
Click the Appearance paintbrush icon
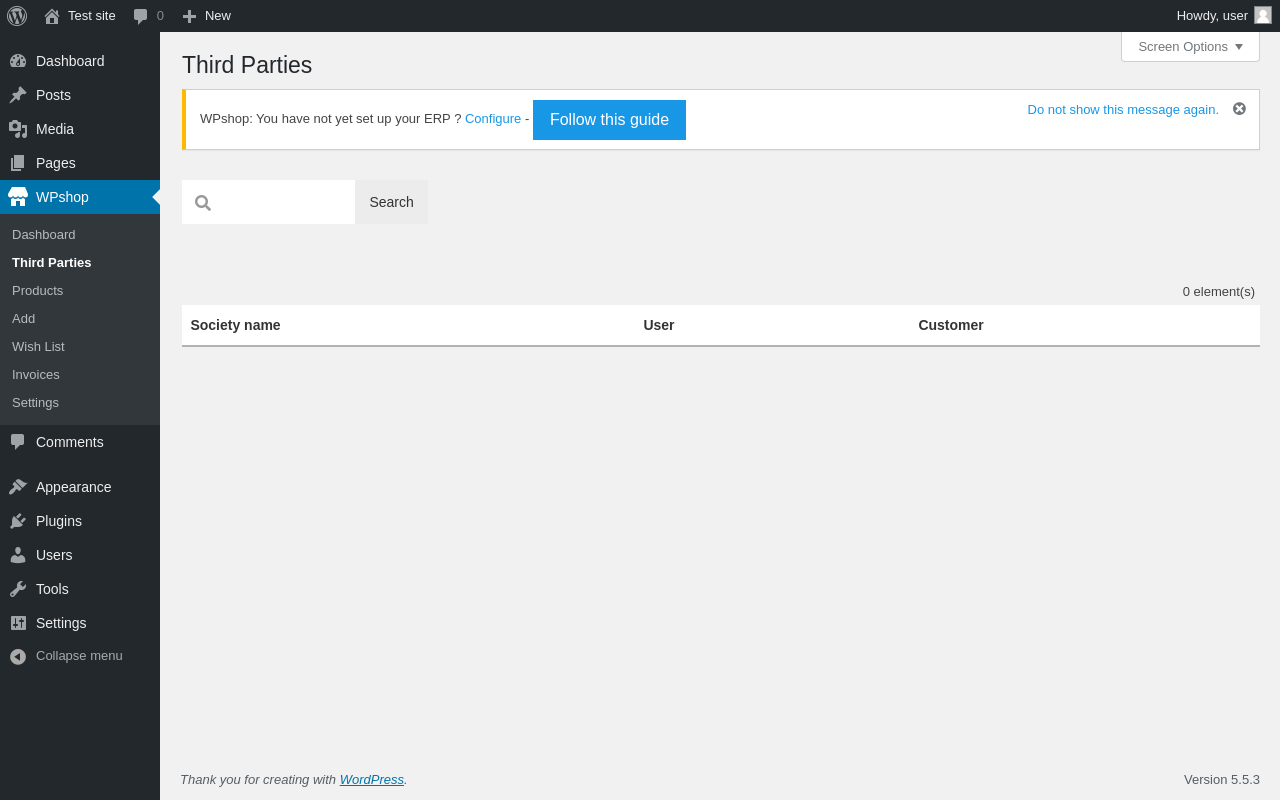point(18,487)
